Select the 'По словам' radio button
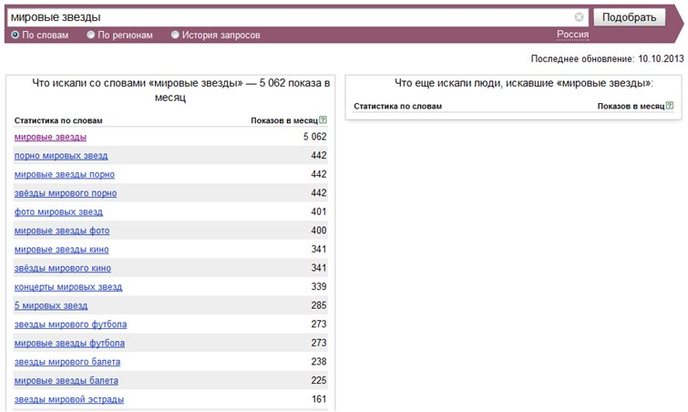This screenshot has width=688, height=412. point(15,35)
